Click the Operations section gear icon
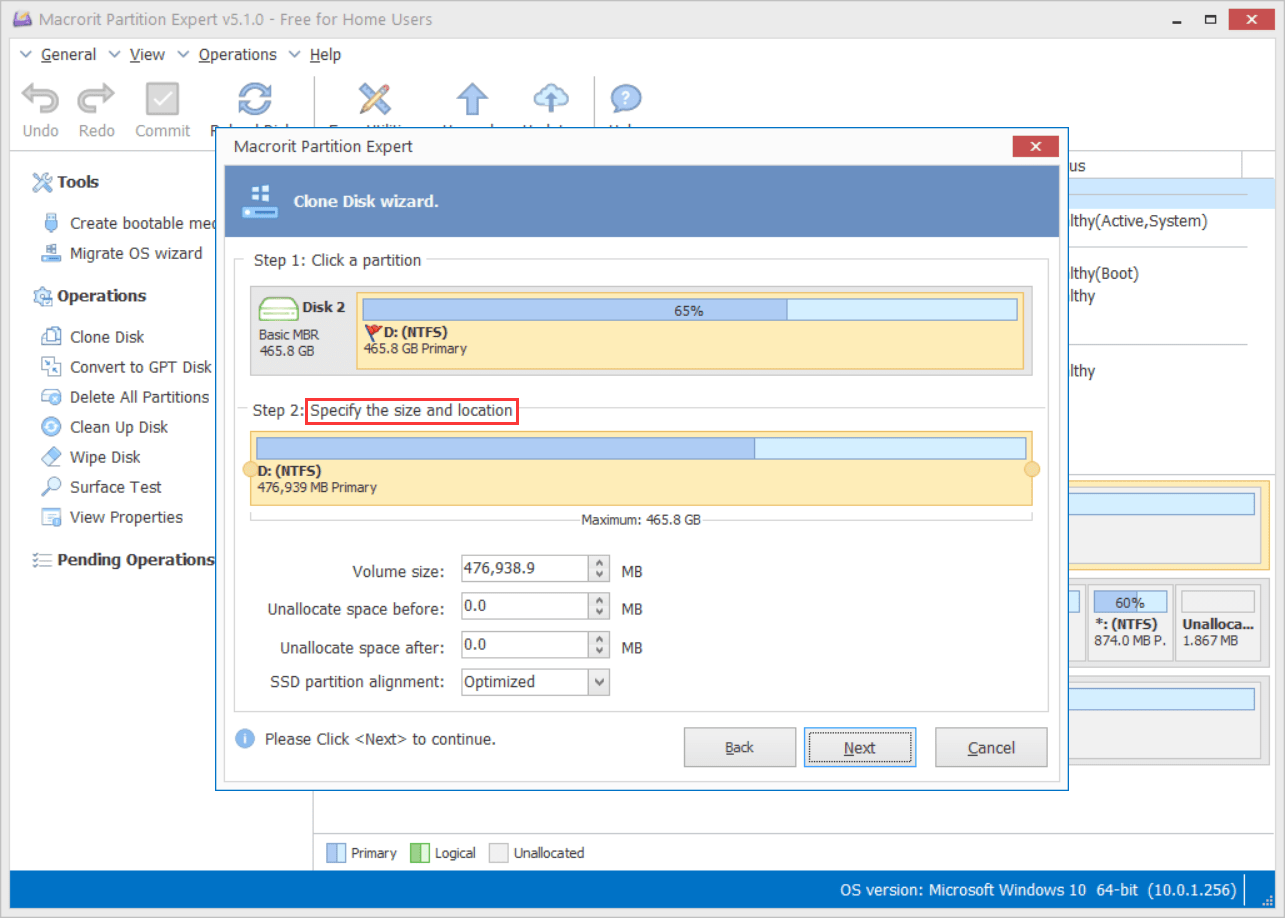 coord(42,296)
